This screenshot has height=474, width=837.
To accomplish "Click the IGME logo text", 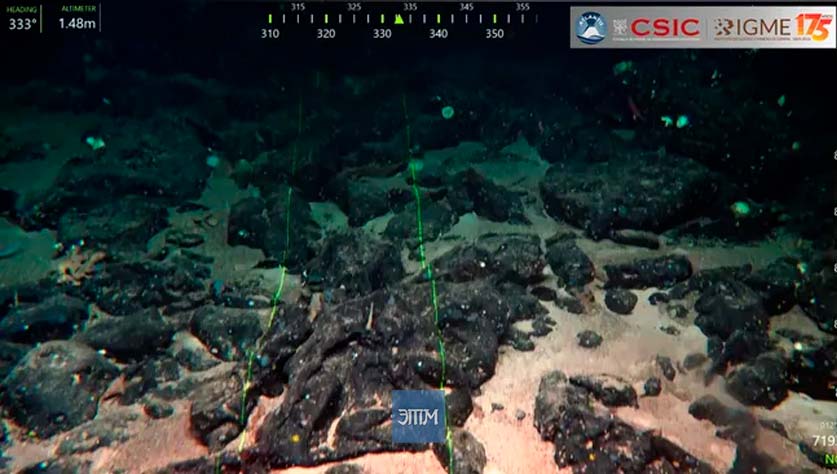I will coord(763,27).
